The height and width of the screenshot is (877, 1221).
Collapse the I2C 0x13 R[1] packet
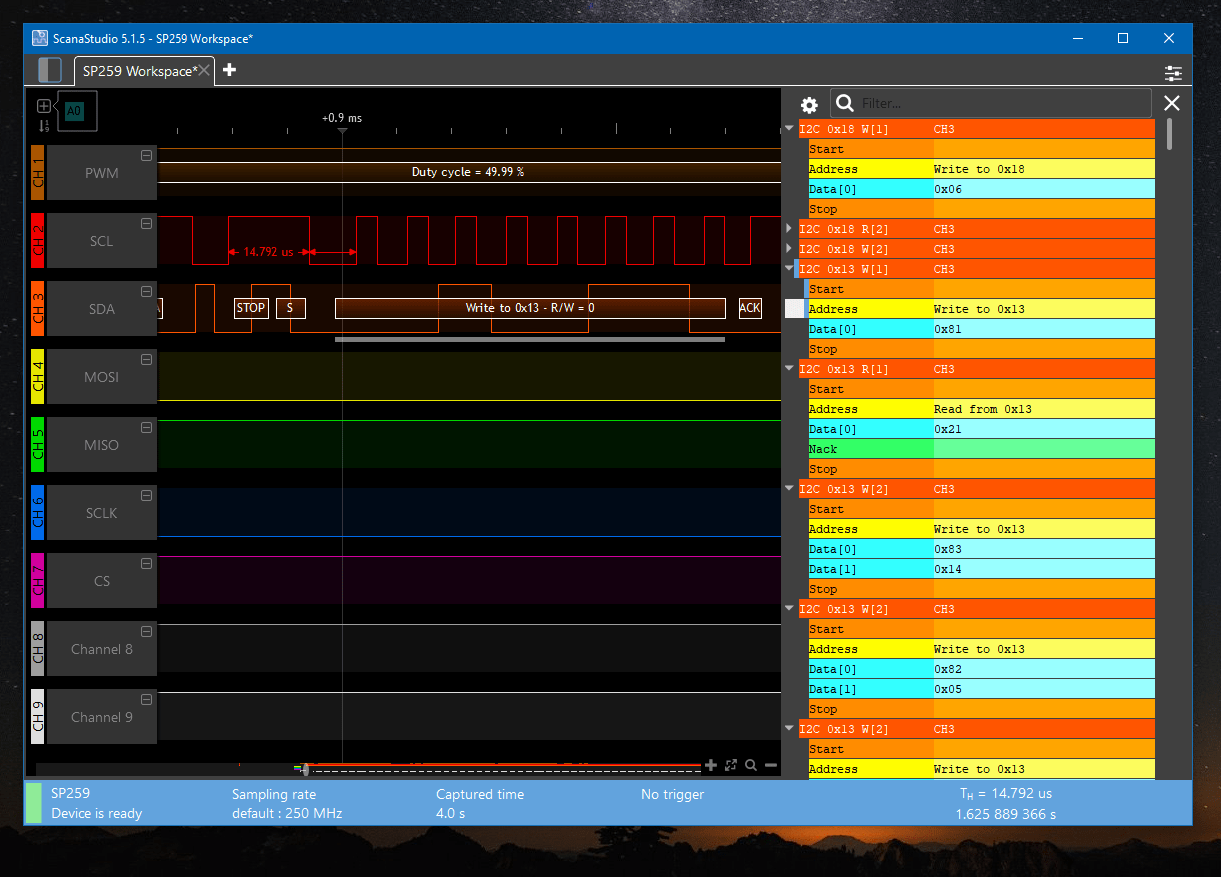pyautogui.click(x=789, y=369)
